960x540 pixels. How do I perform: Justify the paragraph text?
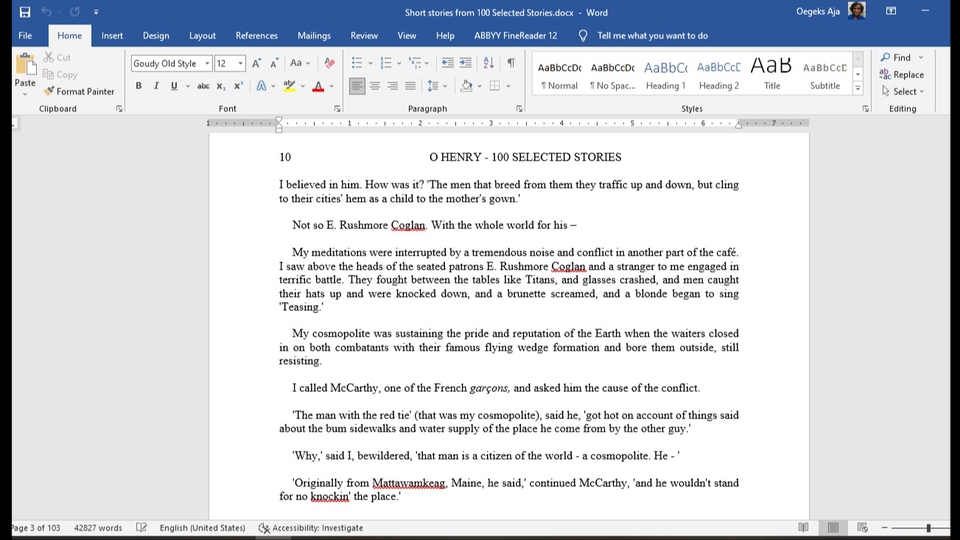[410, 86]
